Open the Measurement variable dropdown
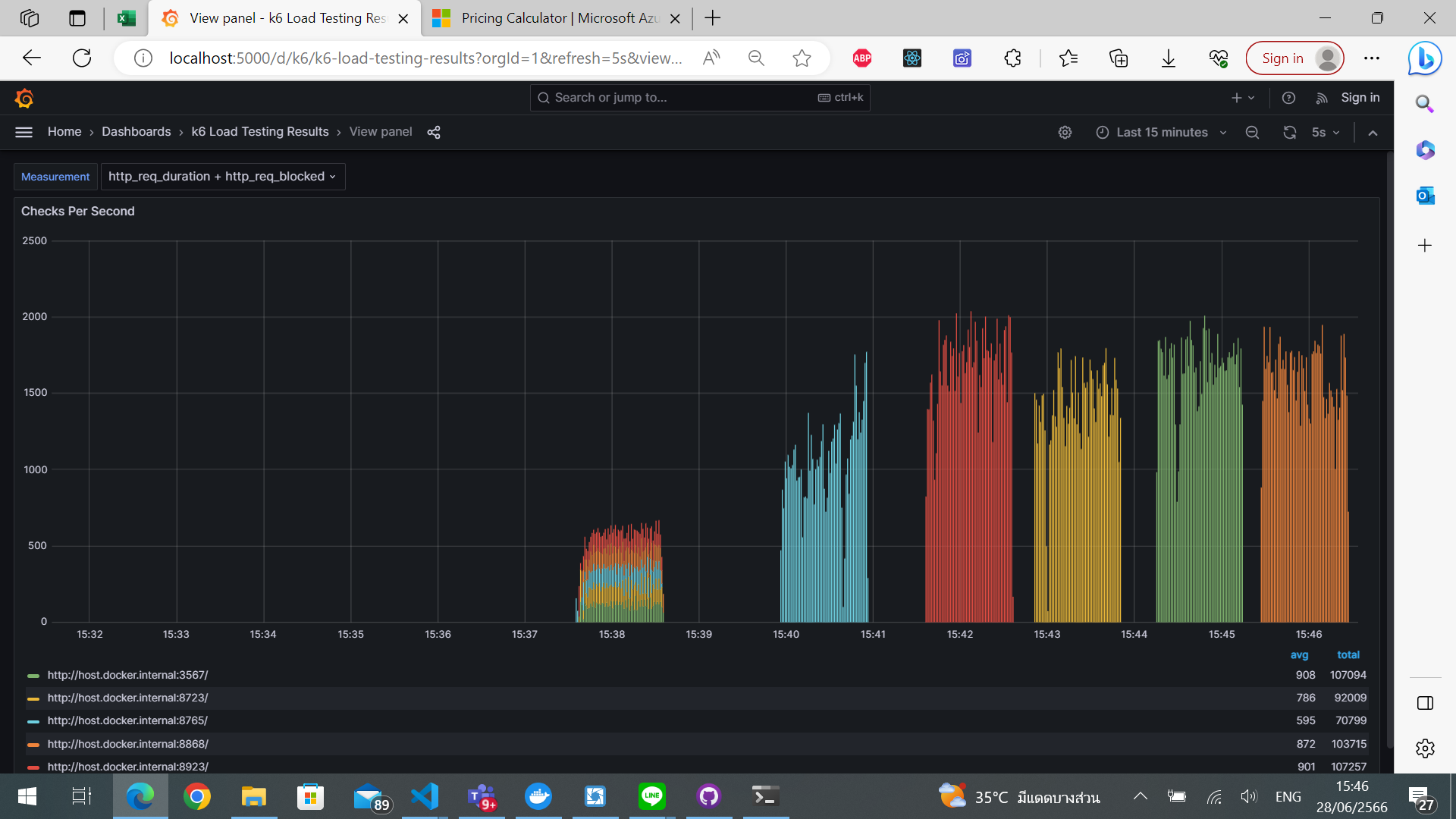This screenshot has height=819, width=1456. coord(222,177)
